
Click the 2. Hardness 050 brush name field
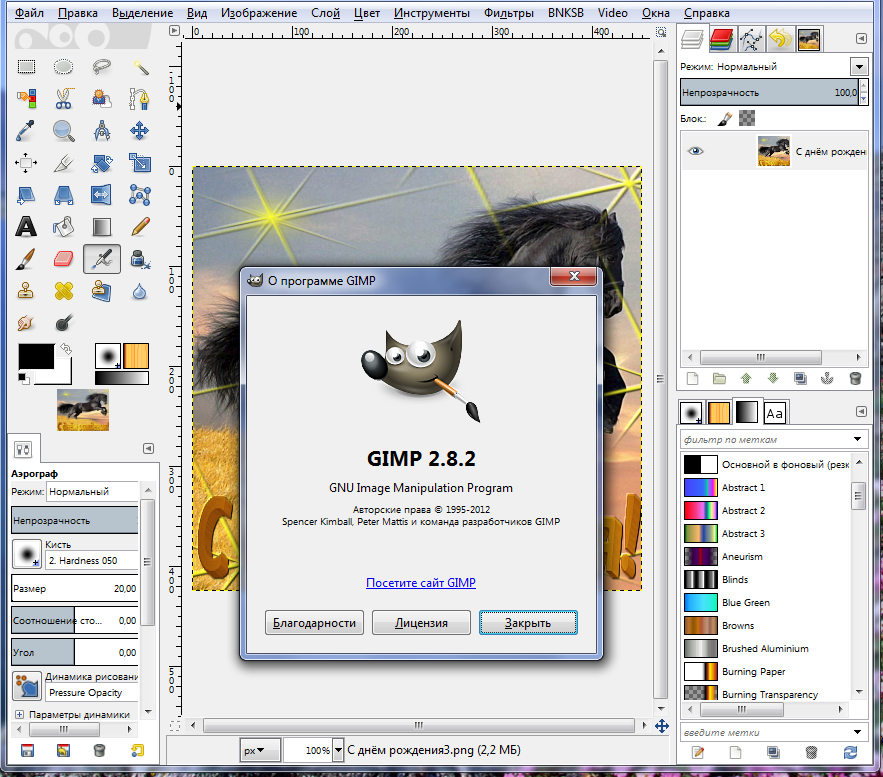tap(92, 560)
